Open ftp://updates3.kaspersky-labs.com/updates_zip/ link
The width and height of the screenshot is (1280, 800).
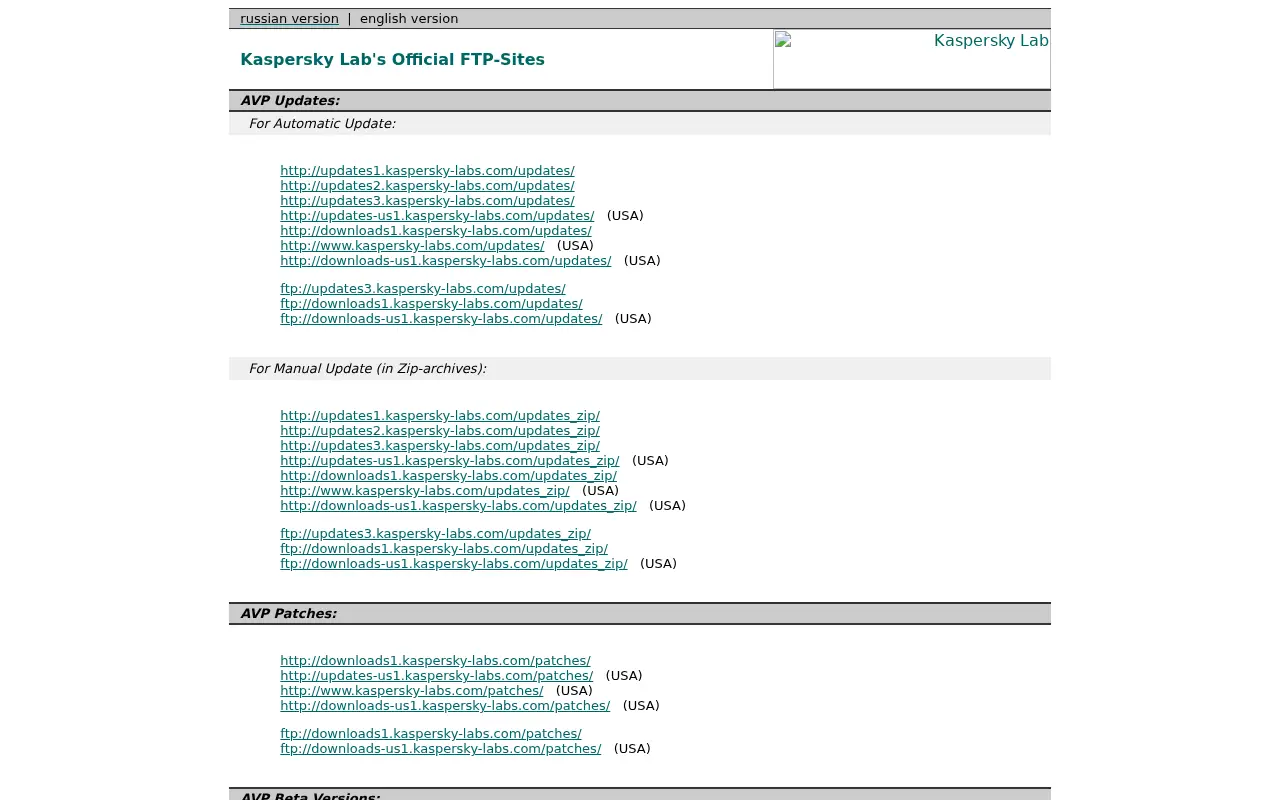pyautogui.click(x=435, y=534)
